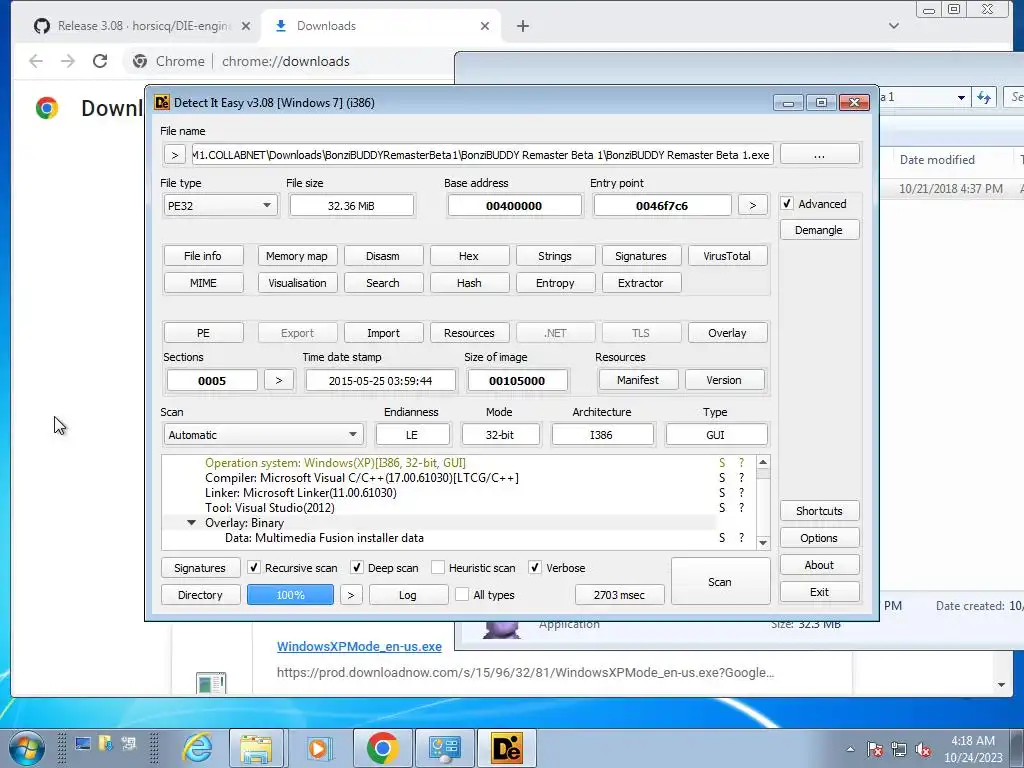Close the Downloads tab in Chrome
The height and width of the screenshot is (768, 1024).
click(x=485, y=26)
